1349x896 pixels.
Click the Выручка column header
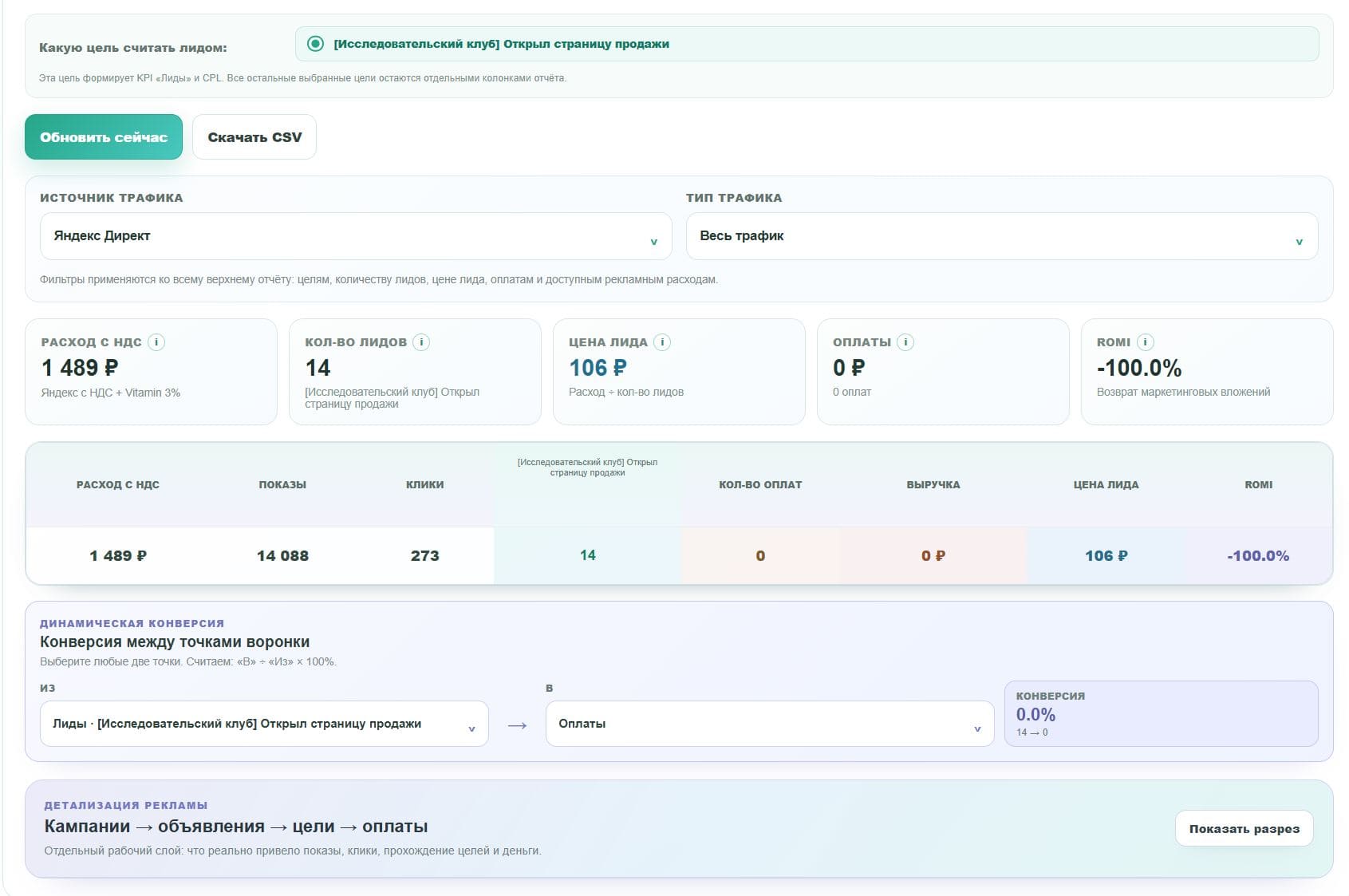pos(933,485)
